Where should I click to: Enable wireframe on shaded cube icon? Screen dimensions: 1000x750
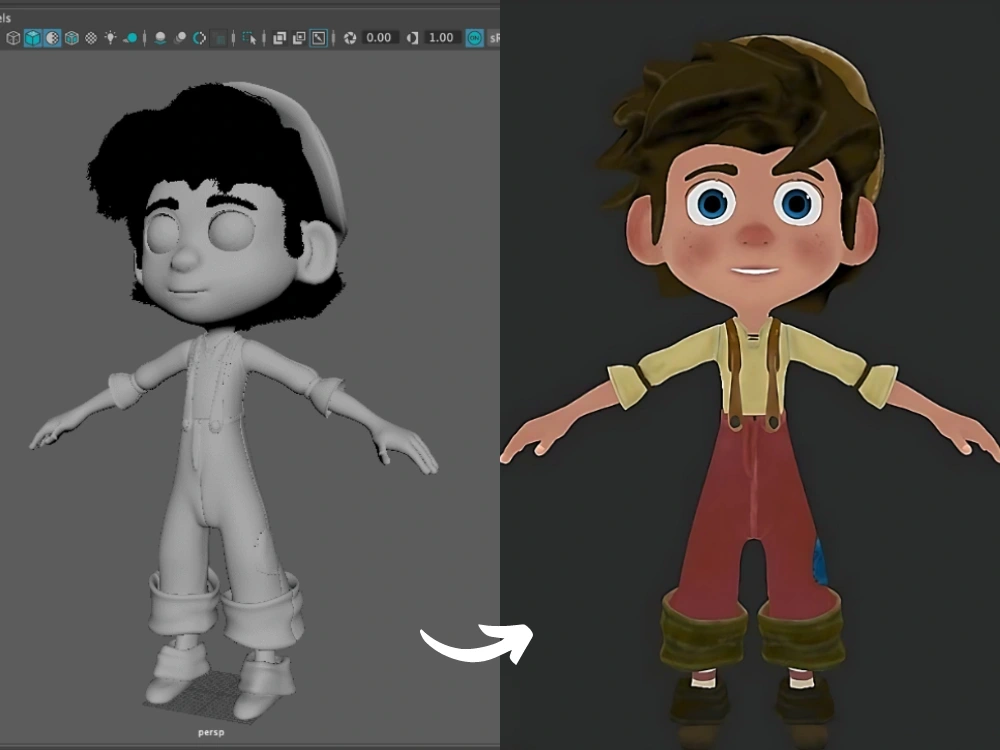pos(72,38)
